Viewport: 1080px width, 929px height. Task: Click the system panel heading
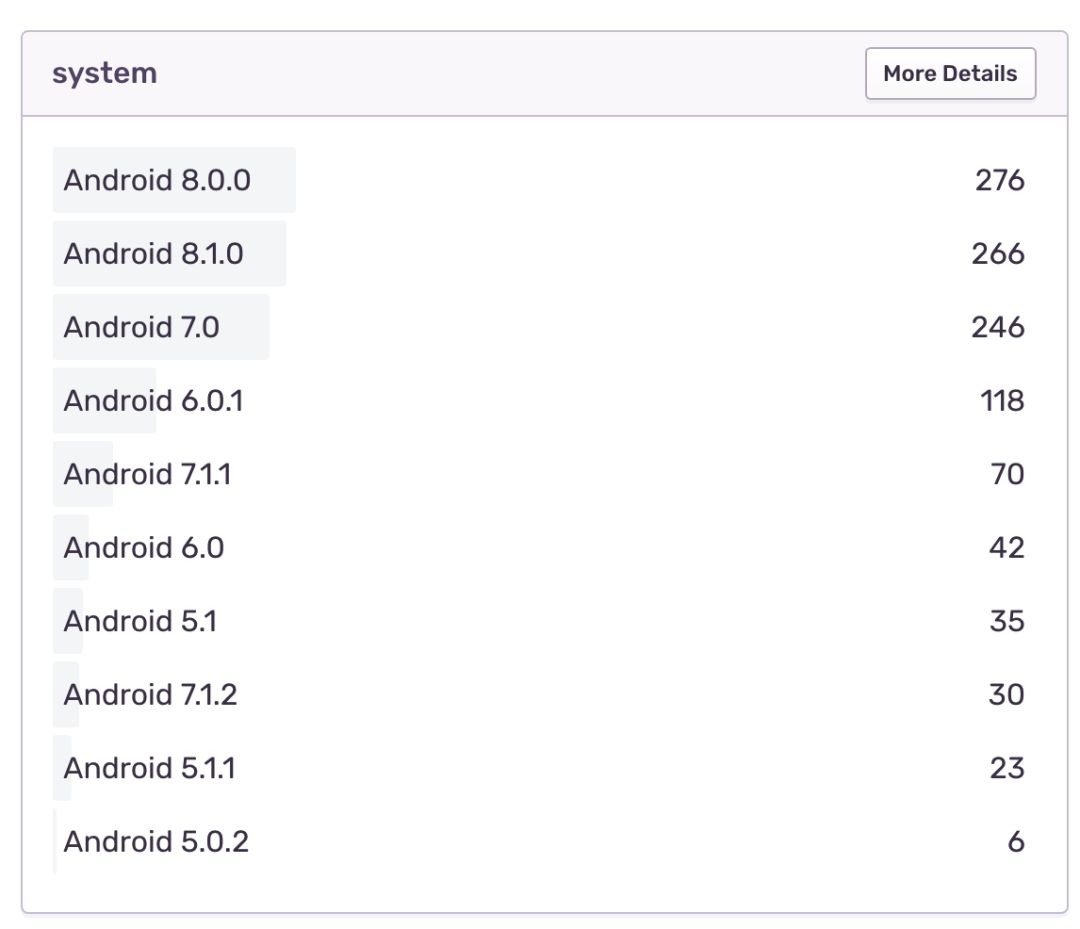tap(105, 73)
